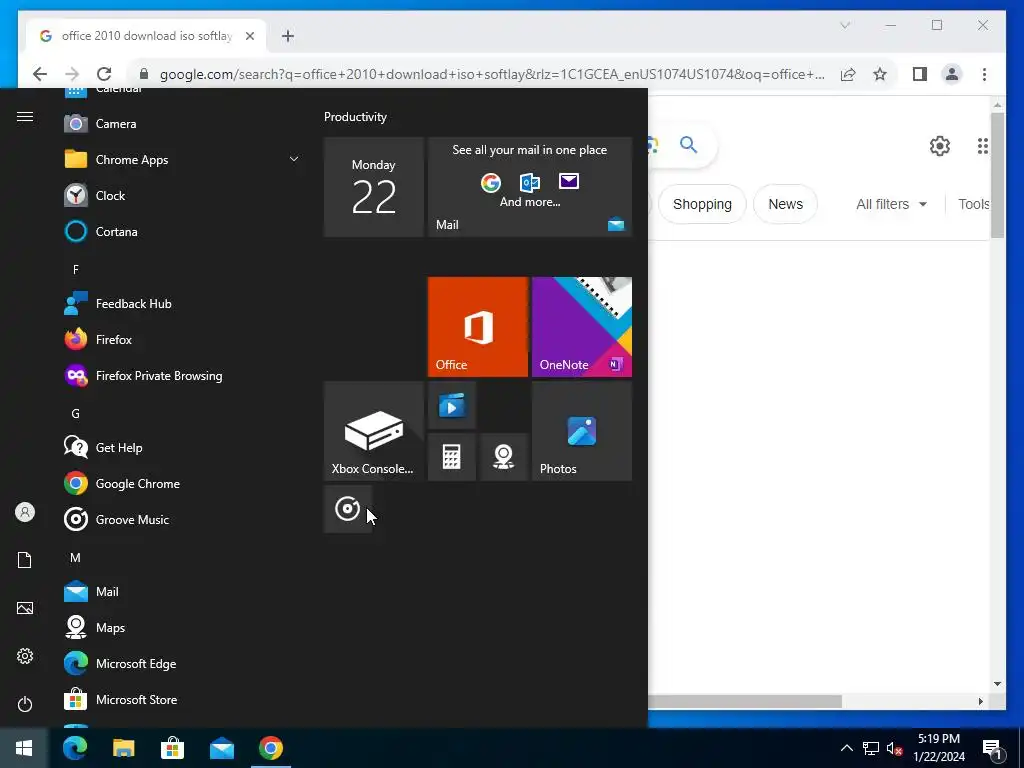This screenshot has height=768, width=1024.
Task: Open Microsoft Store from the taskbar
Action: pyautogui.click(x=172, y=748)
